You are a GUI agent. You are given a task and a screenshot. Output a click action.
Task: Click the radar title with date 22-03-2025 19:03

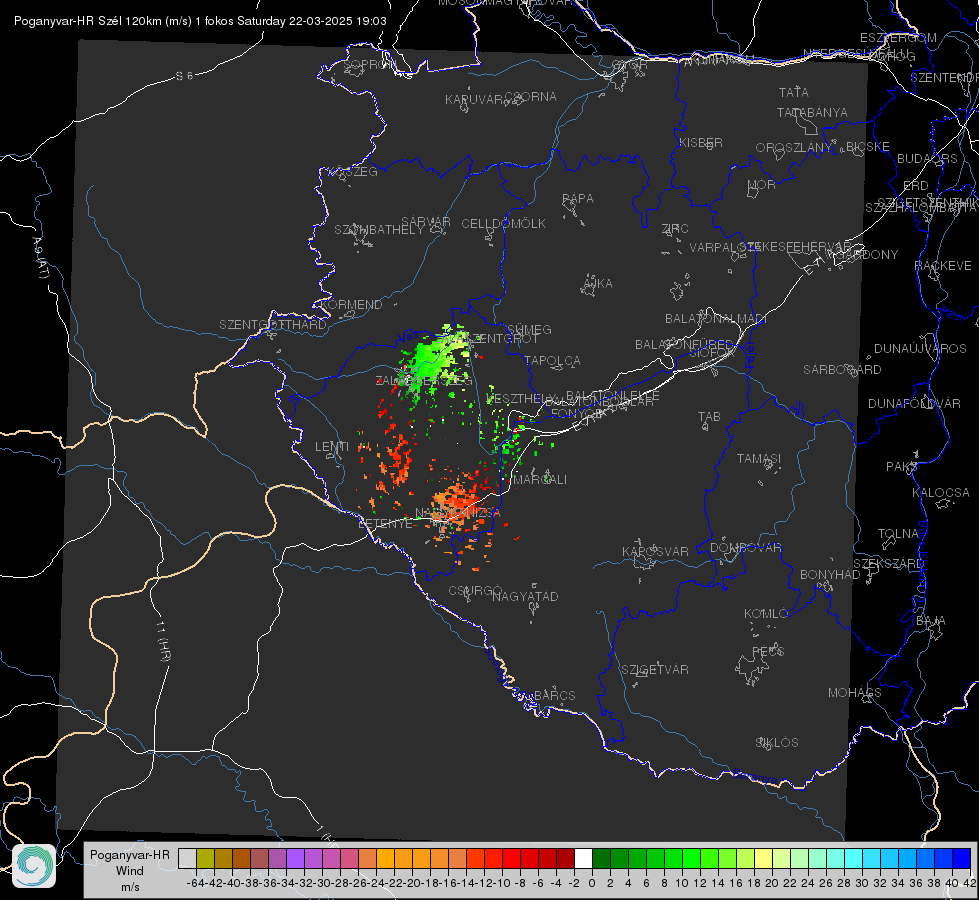pos(200,21)
